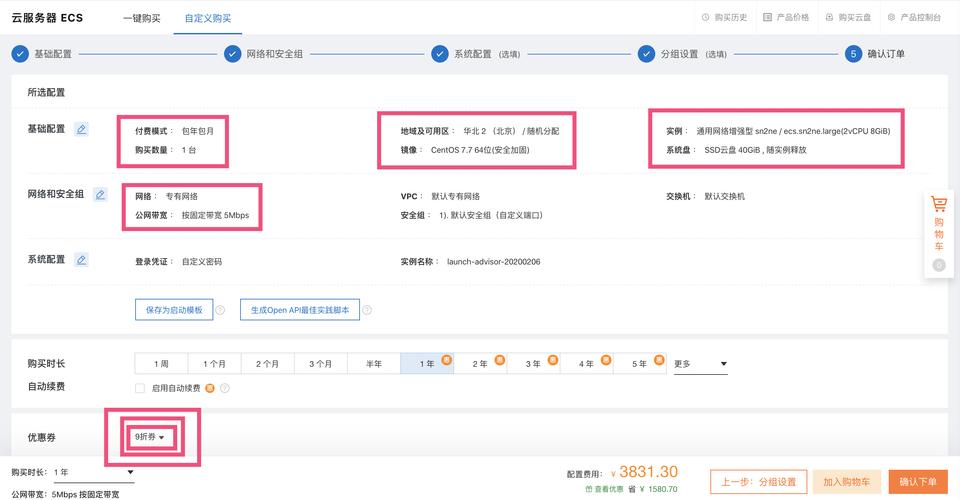
Task: Click the discount badge on the 4 年 option
Action: [606, 360]
